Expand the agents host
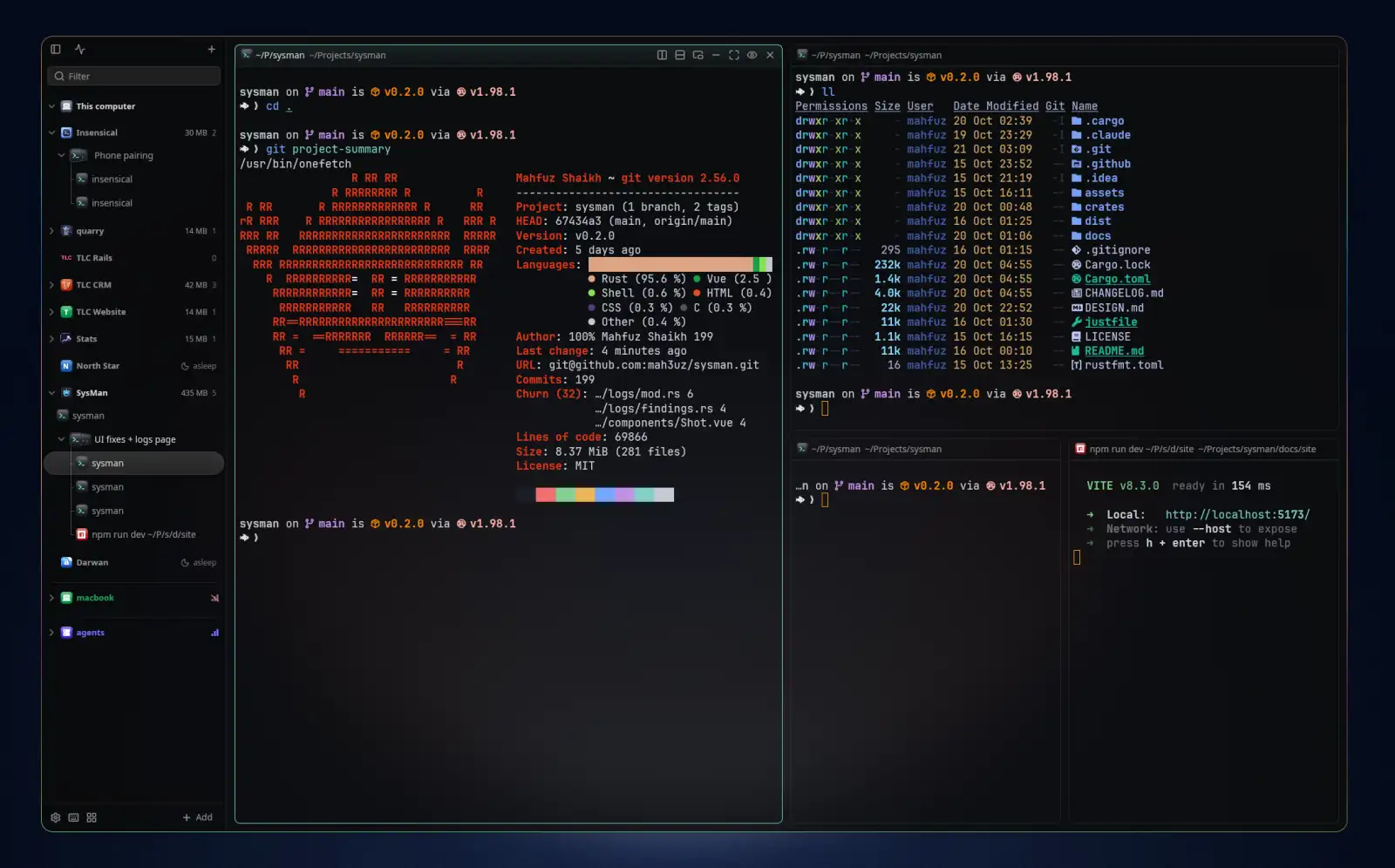The height and width of the screenshot is (868, 1395). (x=52, y=633)
